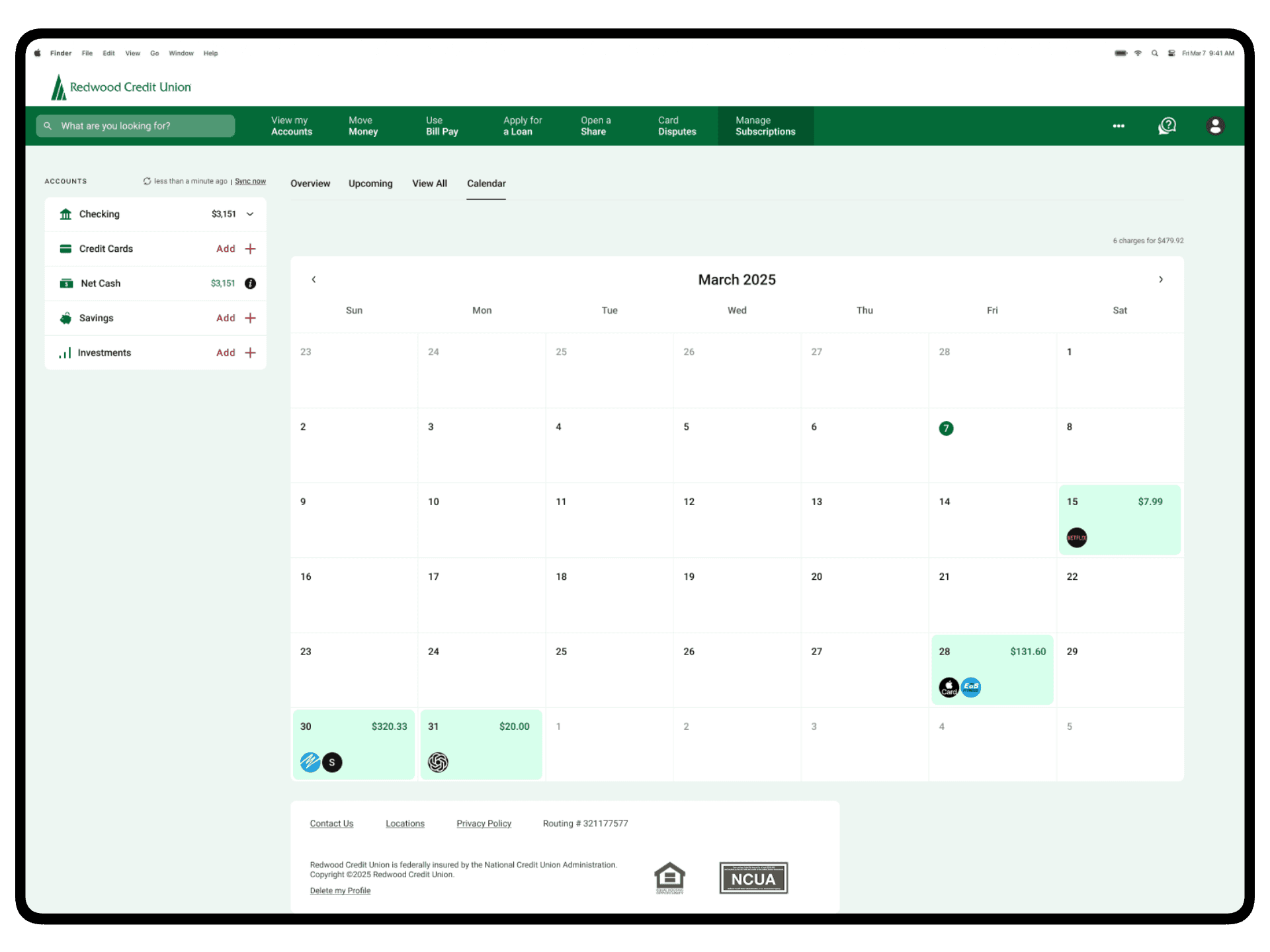Click the Net Cash info icon
1270x952 pixels.
250,284
